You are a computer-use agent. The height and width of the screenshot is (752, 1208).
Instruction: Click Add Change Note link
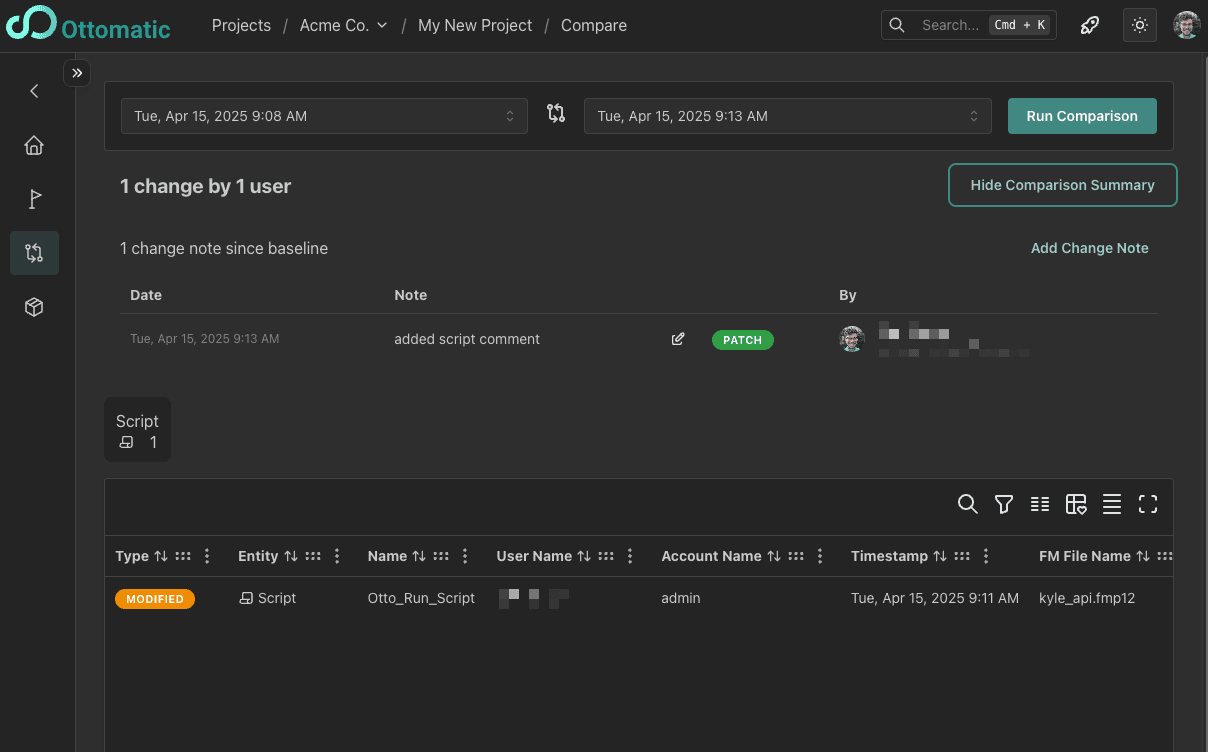point(1089,248)
